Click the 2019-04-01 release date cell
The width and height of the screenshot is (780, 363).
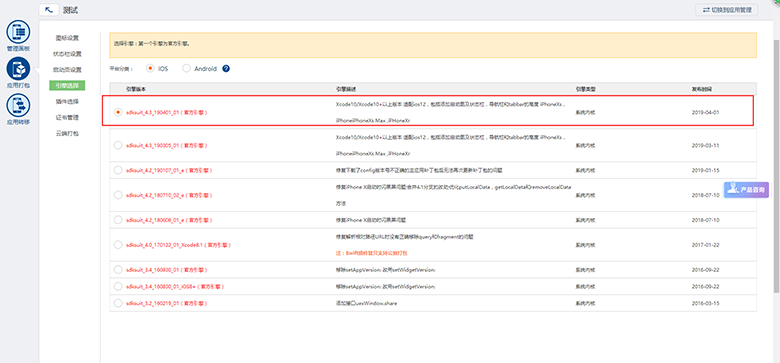coord(705,112)
